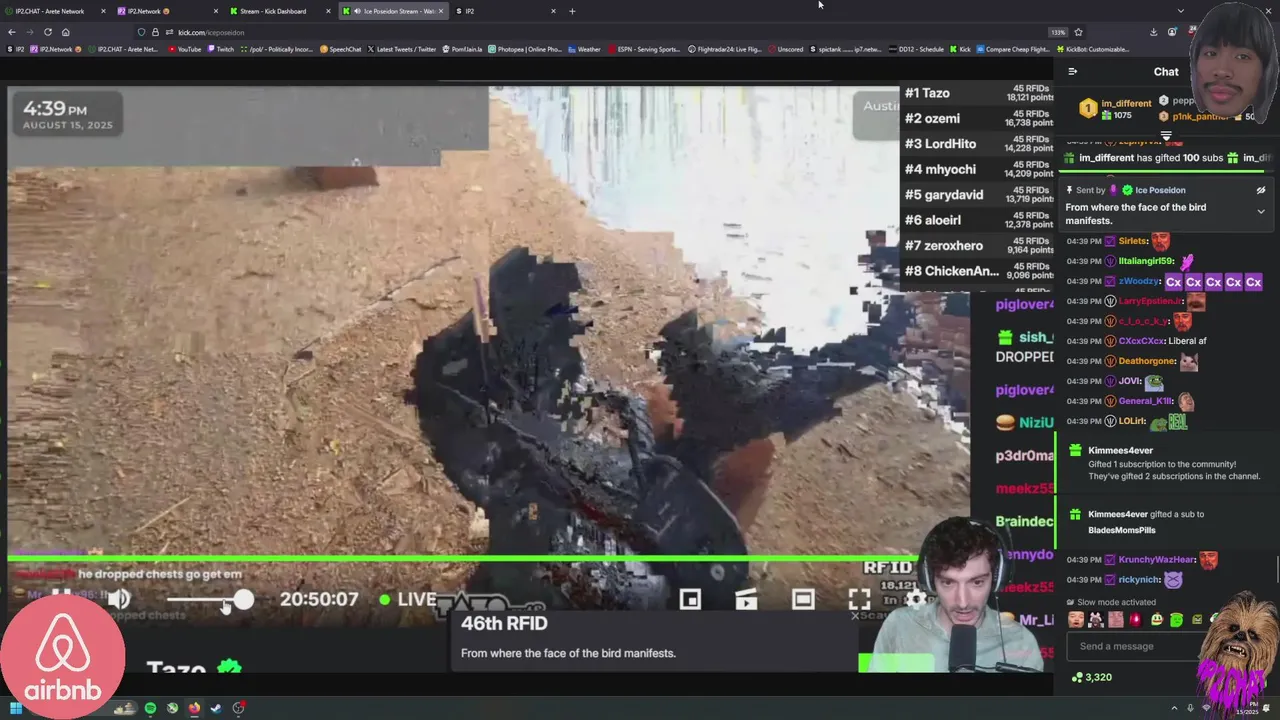Click username rickynich in chat
Image resolution: width=1280 pixels, height=720 pixels.
pos(1139,580)
